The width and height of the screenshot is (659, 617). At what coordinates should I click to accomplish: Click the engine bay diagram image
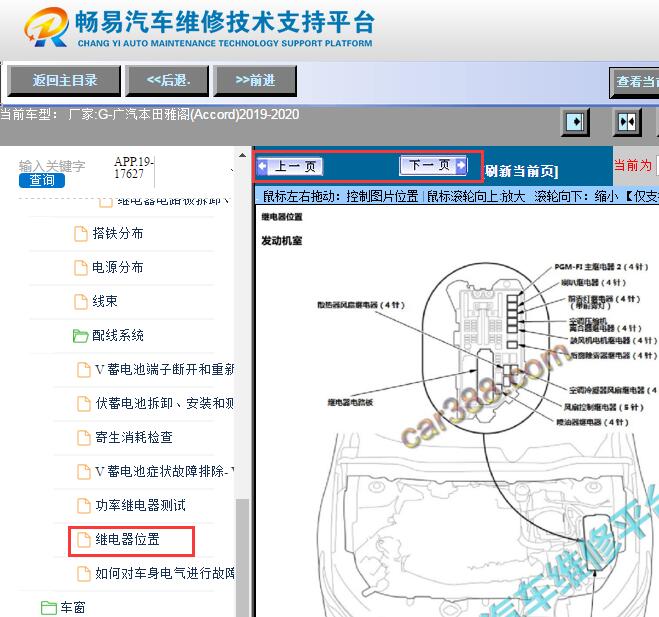(488, 437)
